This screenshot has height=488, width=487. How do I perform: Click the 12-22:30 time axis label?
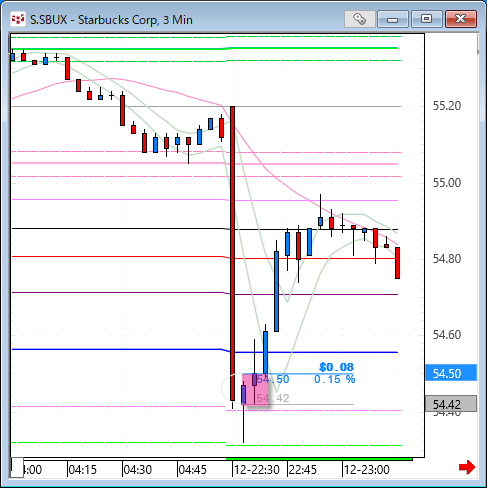point(257,470)
